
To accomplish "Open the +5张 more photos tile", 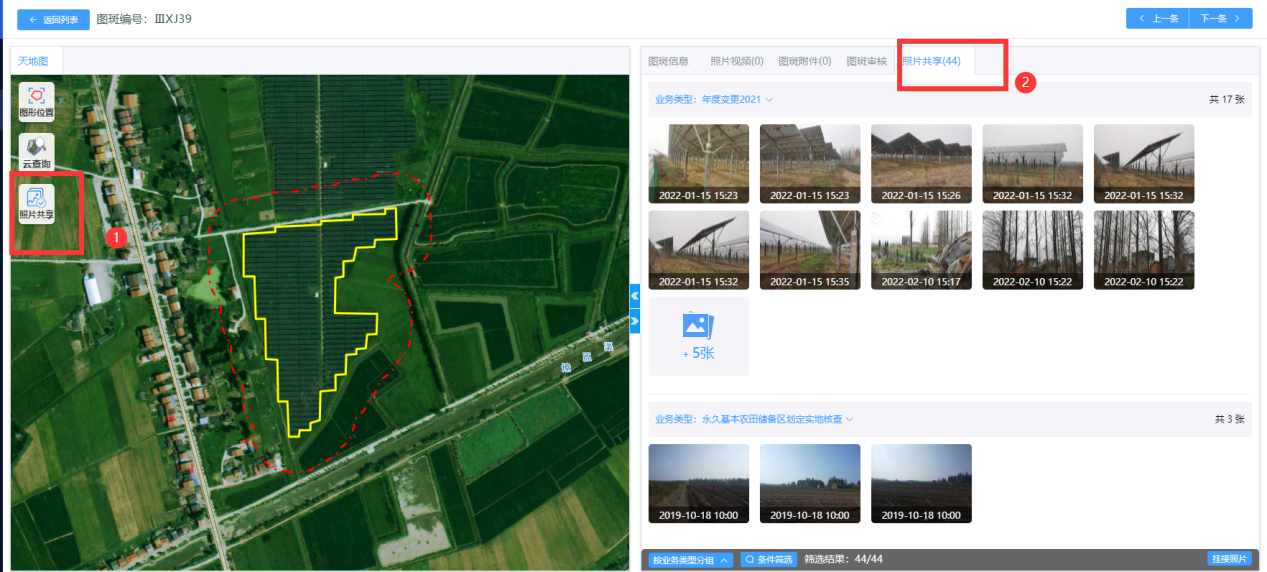I will [x=699, y=336].
